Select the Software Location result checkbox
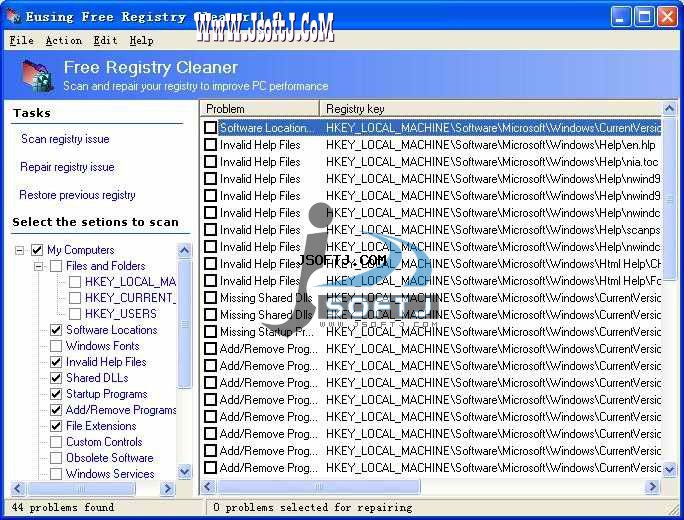Image resolution: width=684 pixels, height=520 pixels. tap(210, 127)
